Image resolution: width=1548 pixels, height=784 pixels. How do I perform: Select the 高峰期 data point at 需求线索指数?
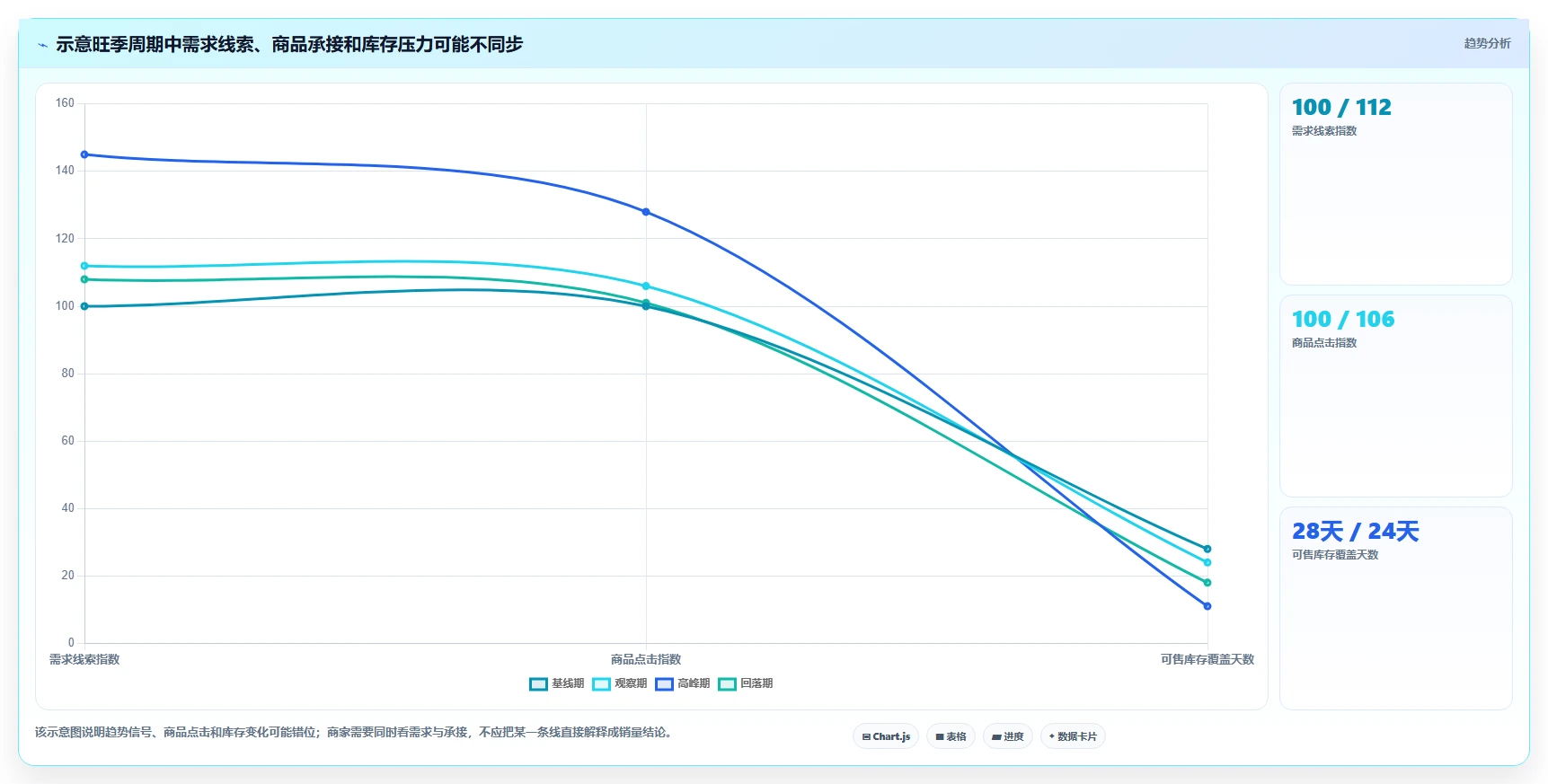tap(84, 154)
